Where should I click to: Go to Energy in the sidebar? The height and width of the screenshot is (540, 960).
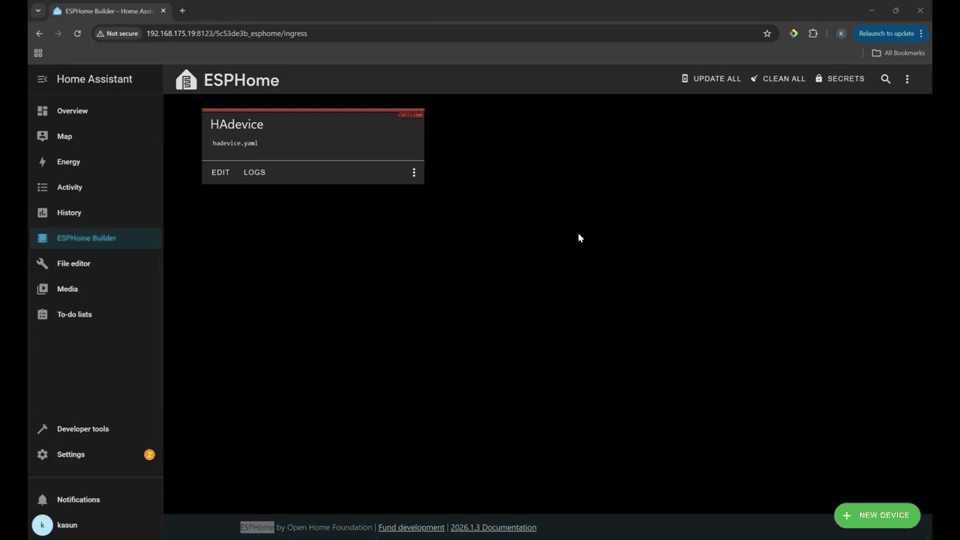68,162
